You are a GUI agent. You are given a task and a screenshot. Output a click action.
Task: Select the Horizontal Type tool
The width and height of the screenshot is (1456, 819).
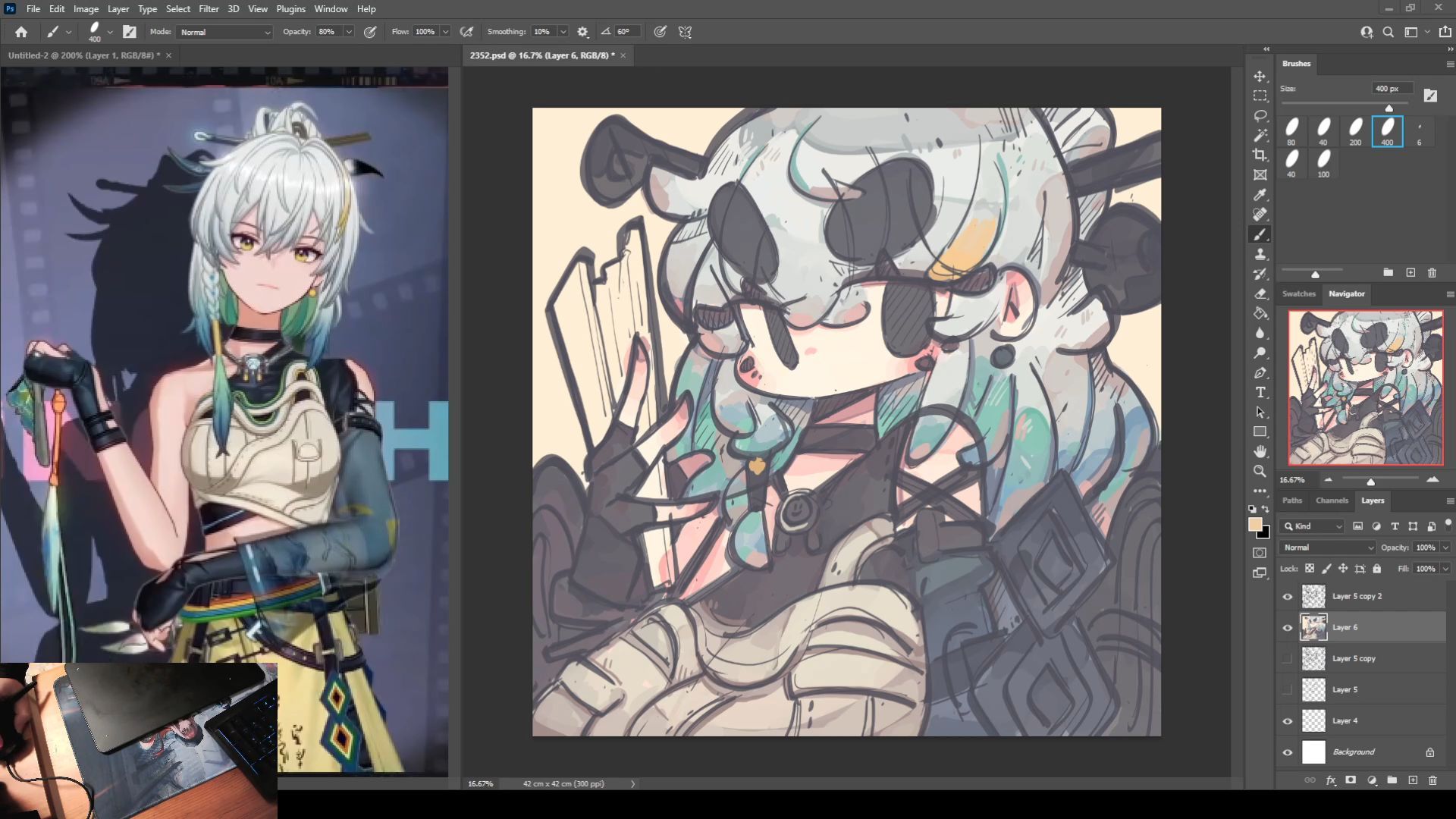point(1260,392)
